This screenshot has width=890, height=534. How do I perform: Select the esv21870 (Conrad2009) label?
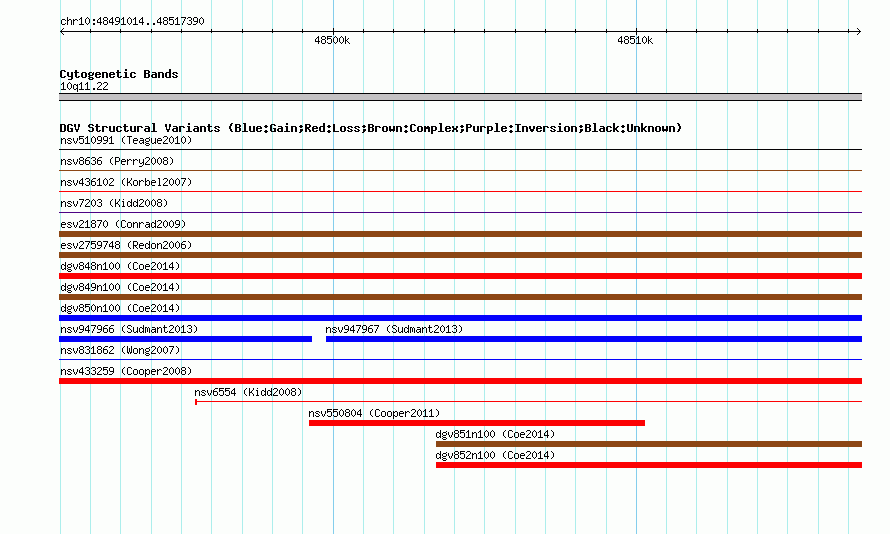point(123,224)
